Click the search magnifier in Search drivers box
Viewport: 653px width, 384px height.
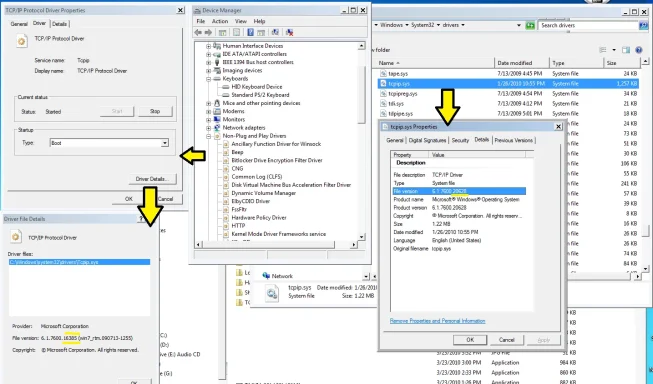tap(643, 25)
